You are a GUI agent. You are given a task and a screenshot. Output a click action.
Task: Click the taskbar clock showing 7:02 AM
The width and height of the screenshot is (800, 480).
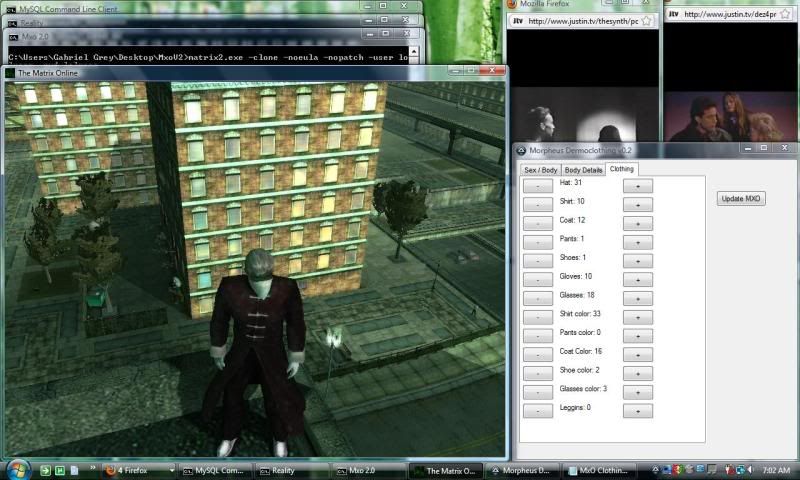[776, 470]
